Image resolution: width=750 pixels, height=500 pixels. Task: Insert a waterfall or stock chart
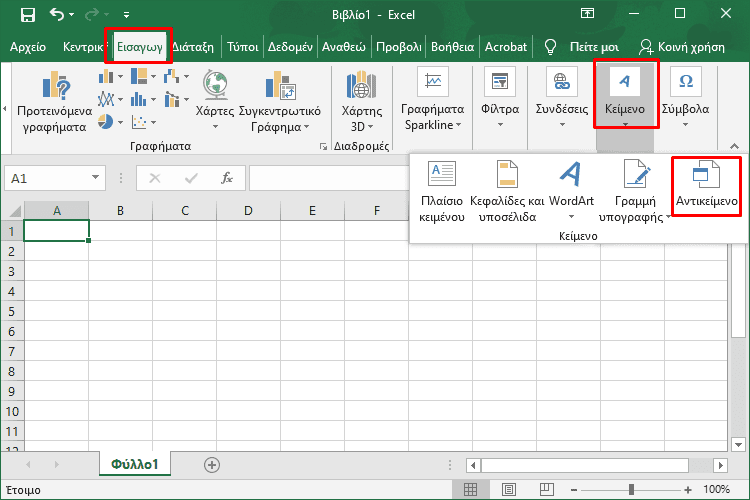tap(176, 76)
